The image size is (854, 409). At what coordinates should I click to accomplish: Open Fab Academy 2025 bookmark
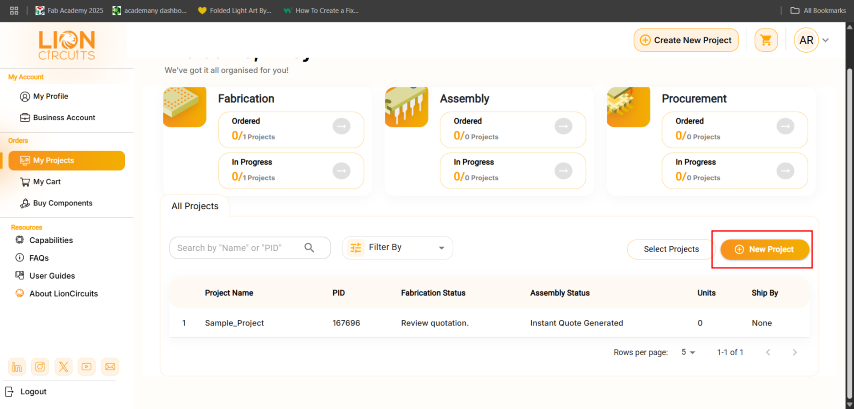click(x=69, y=10)
